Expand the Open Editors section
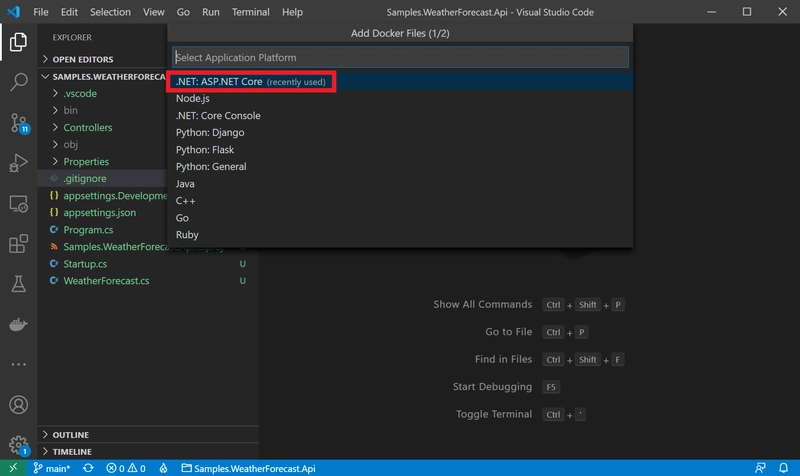The width and height of the screenshot is (800, 476). (83, 59)
